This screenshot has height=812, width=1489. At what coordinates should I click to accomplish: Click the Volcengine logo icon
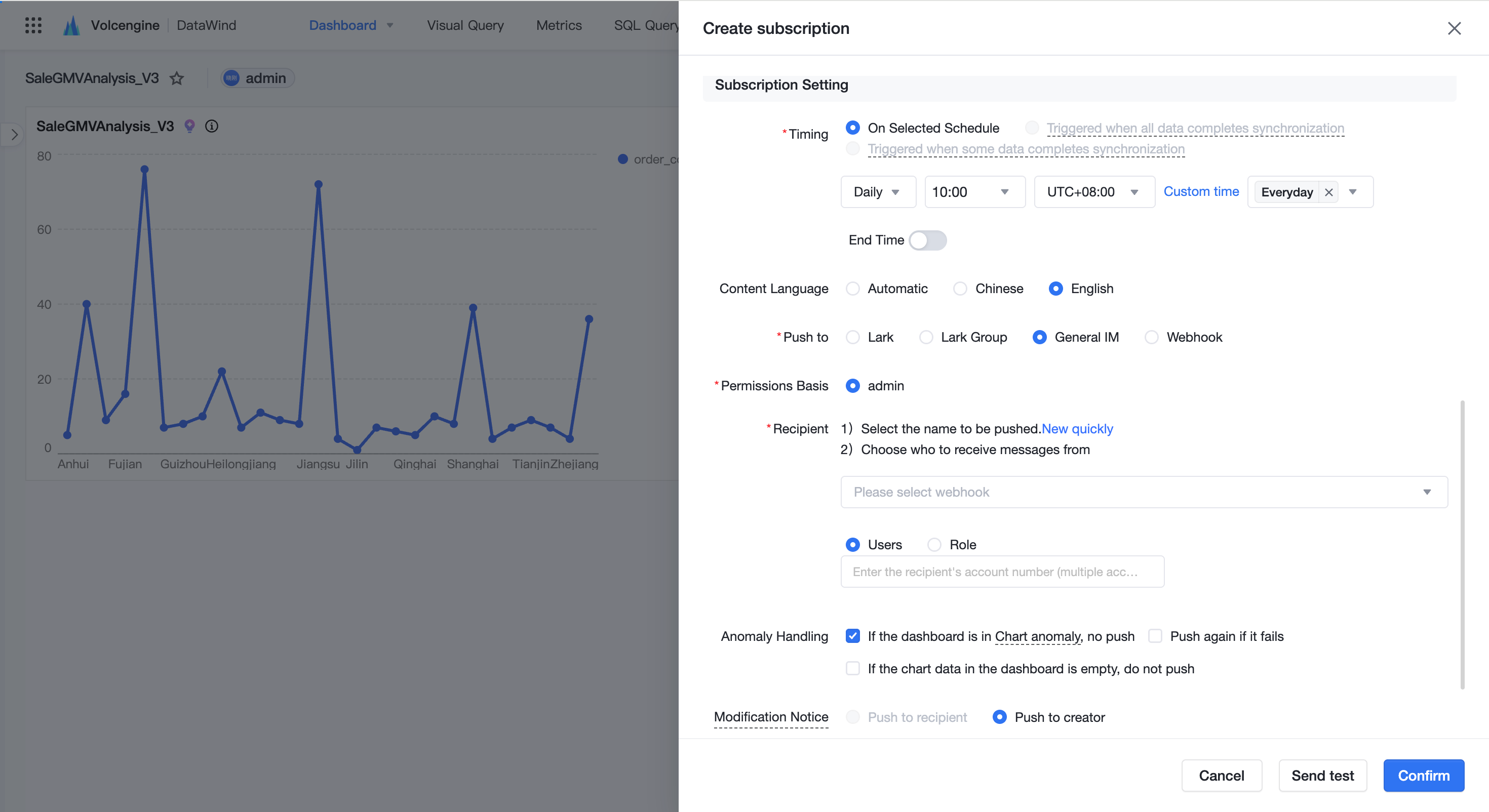coord(71,25)
